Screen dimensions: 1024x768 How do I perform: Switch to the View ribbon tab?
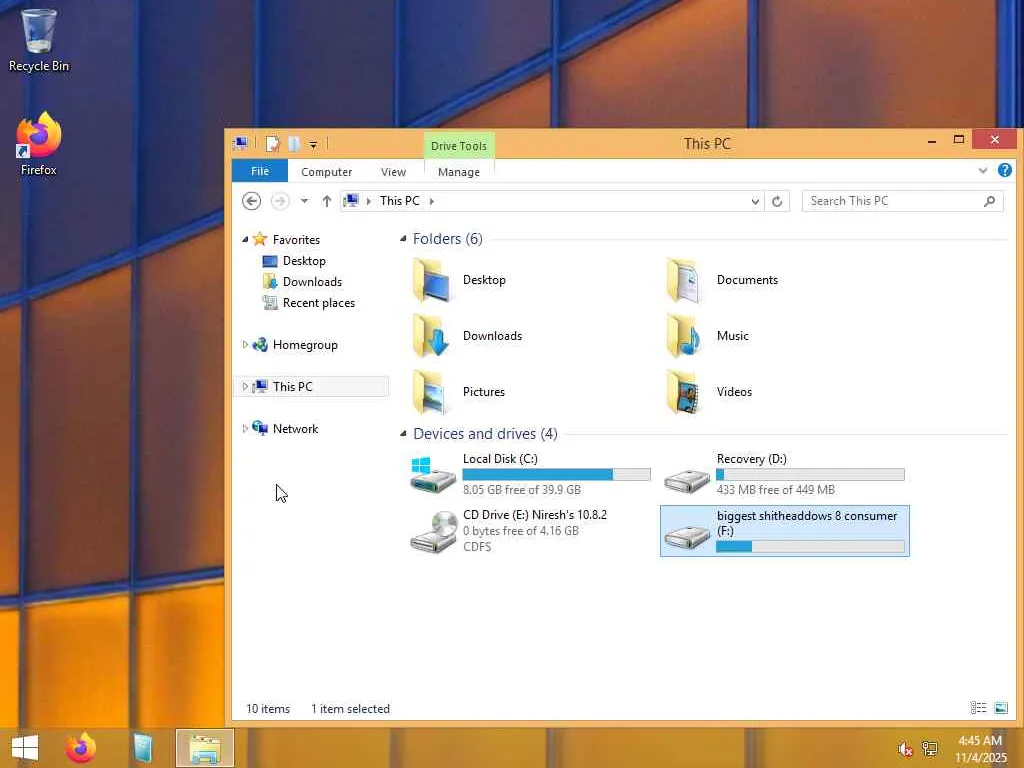pos(393,172)
